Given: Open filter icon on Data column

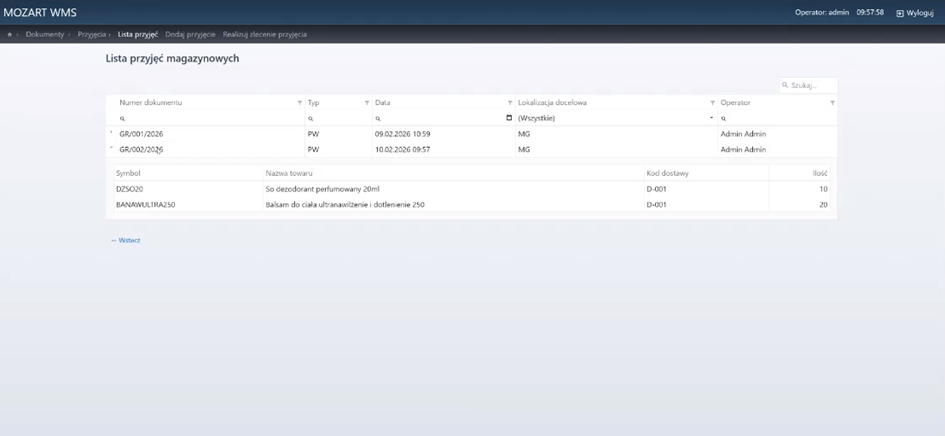Looking at the screenshot, I should [x=509, y=103].
